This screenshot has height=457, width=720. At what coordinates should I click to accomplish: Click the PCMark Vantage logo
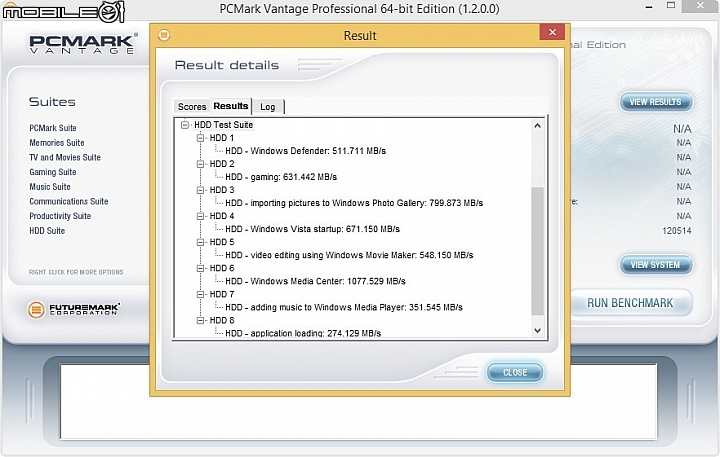[84, 44]
